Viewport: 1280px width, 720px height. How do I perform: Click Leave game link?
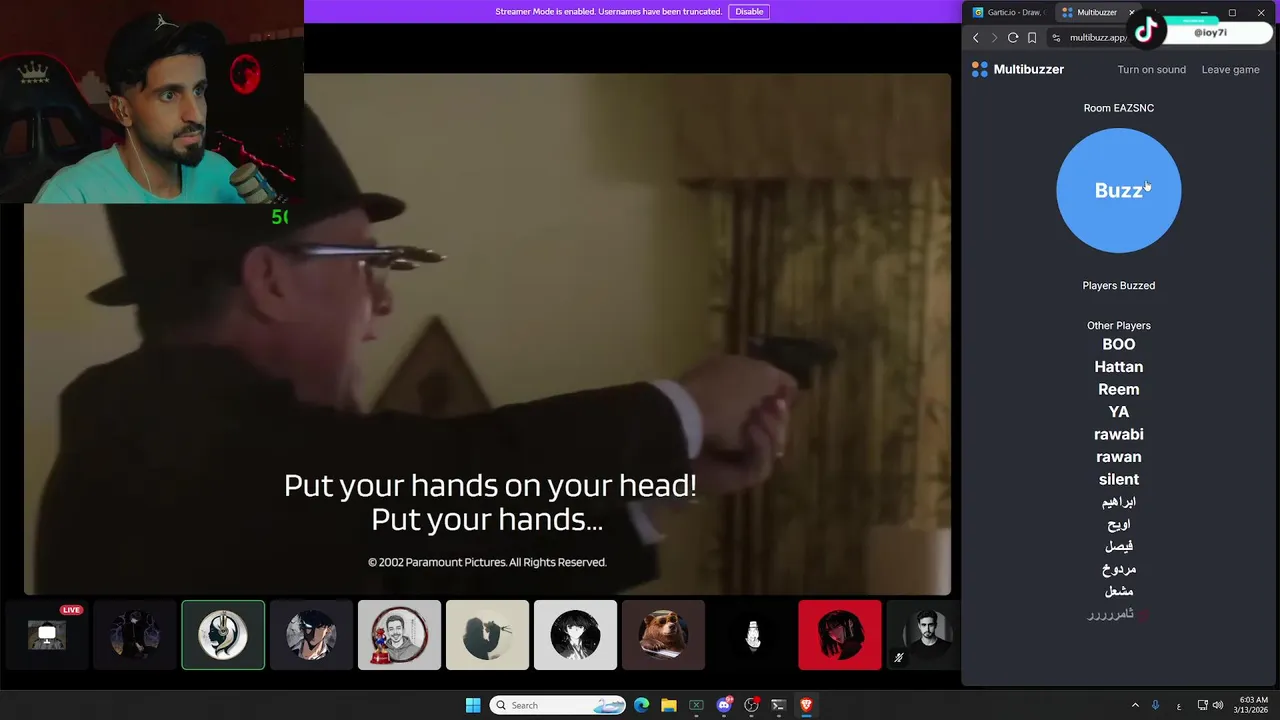point(1230,69)
